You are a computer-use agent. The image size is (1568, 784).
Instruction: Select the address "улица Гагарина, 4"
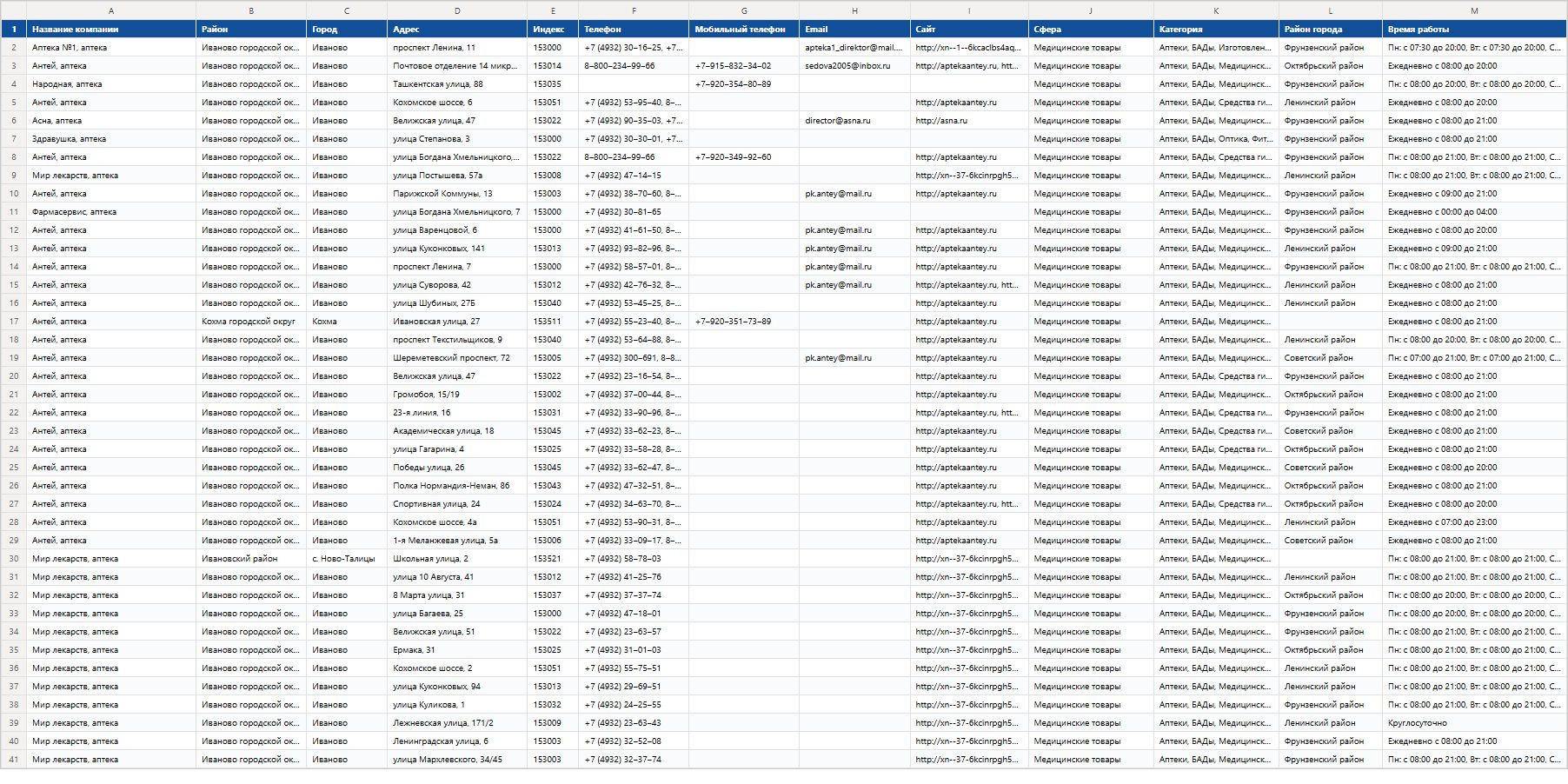pos(457,449)
